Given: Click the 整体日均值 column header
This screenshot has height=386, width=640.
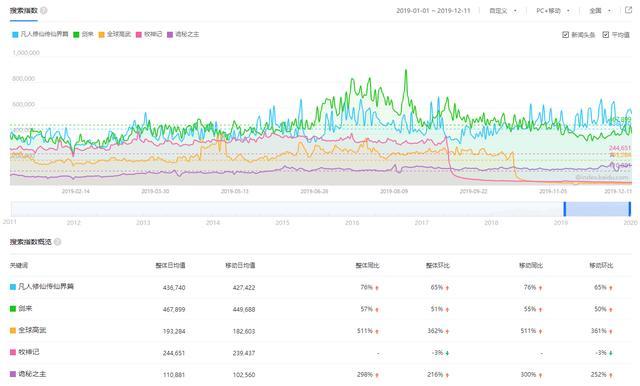Looking at the screenshot, I should [170, 265].
